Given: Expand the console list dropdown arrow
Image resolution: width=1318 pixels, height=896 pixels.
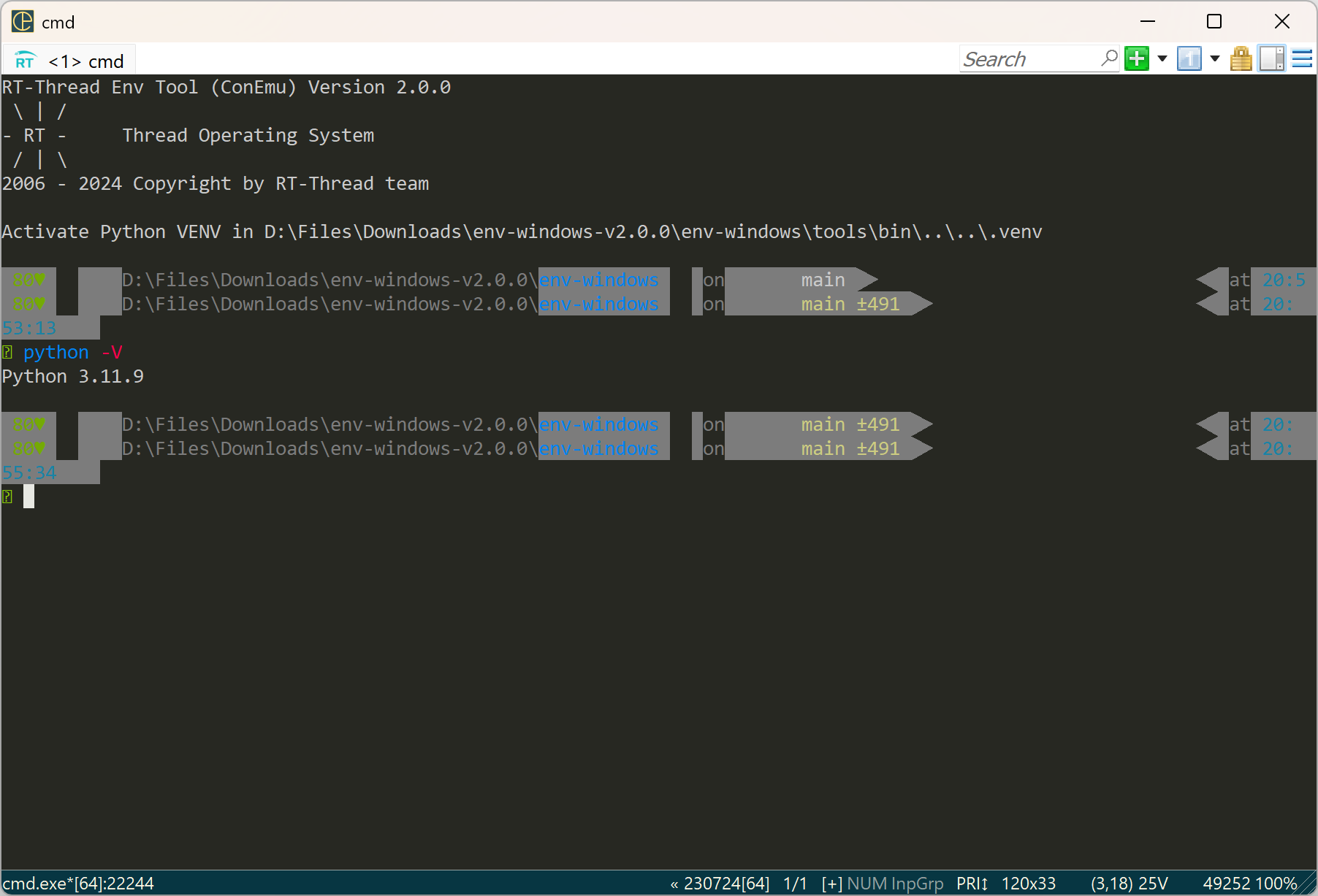Looking at the screenshot, I should pos(1215,58).
